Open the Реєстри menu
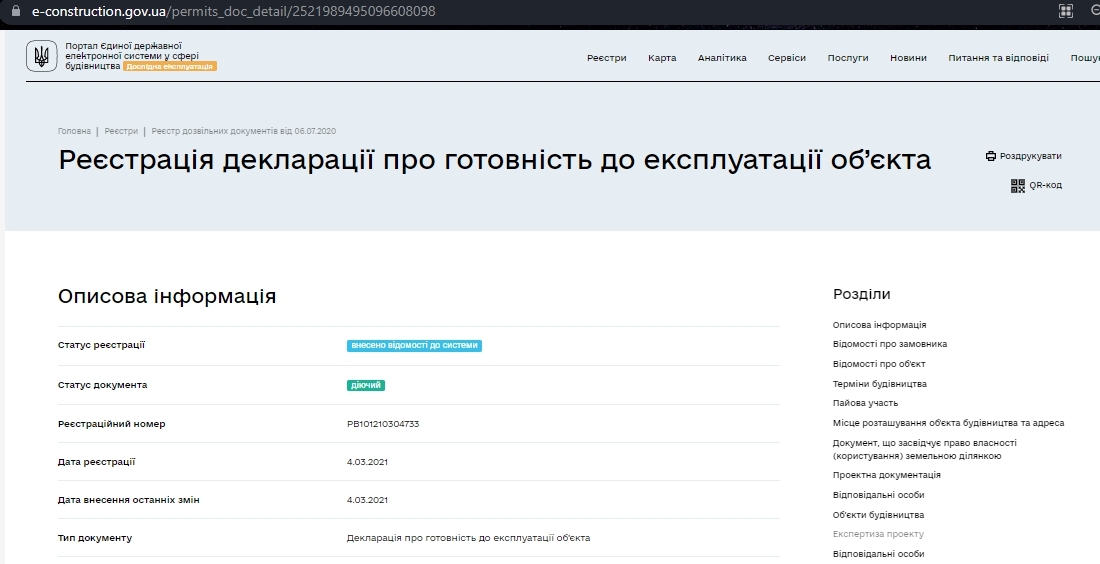This screenshot has height=564, width=1100. click(607, 58)
